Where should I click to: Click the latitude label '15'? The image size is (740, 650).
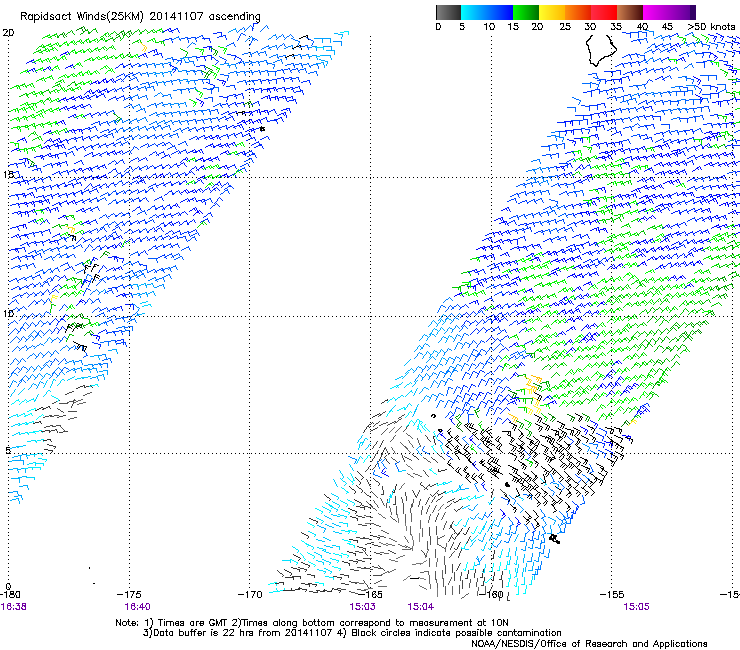(8, 174)
